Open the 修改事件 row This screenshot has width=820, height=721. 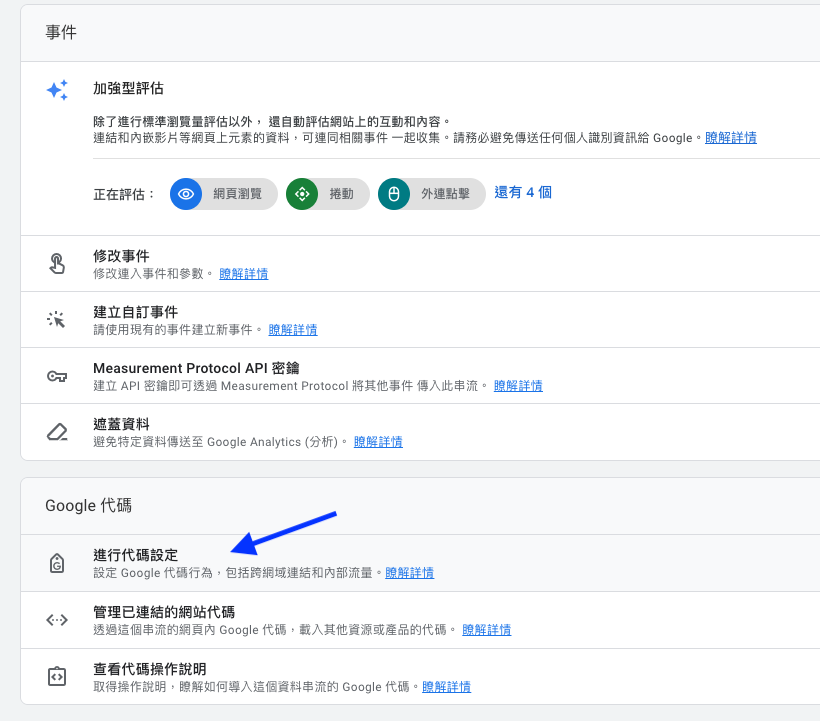coord(420,264)
